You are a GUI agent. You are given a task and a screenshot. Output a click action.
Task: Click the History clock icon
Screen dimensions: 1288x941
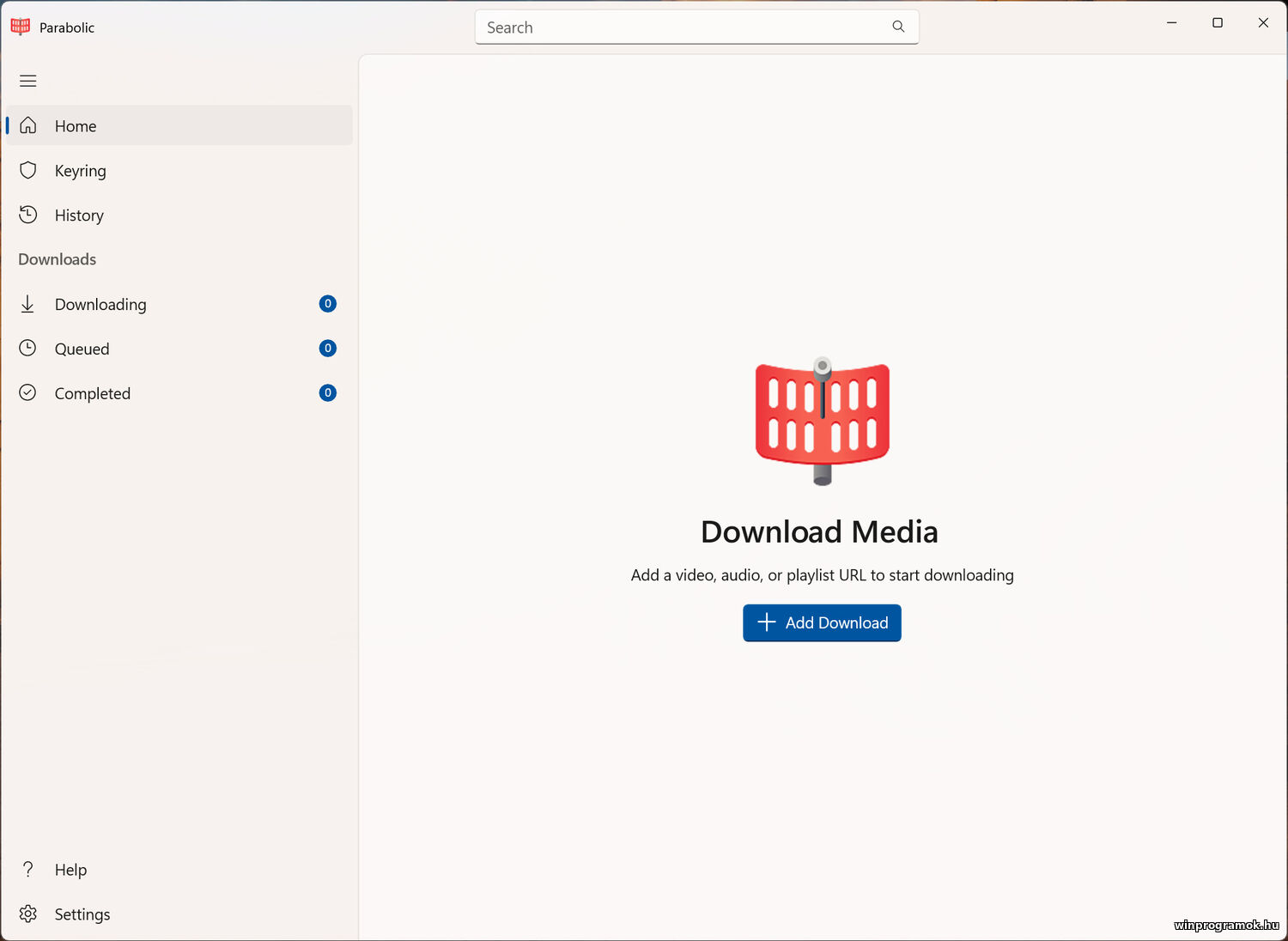coord(28,215)
